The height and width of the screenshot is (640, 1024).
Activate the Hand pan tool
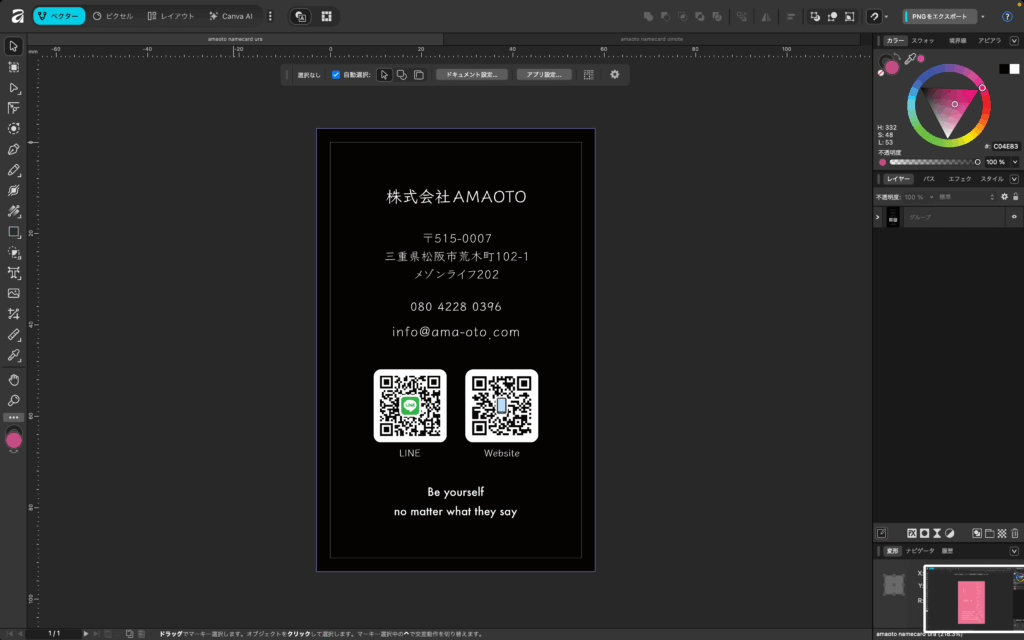[x=14, y=380]
